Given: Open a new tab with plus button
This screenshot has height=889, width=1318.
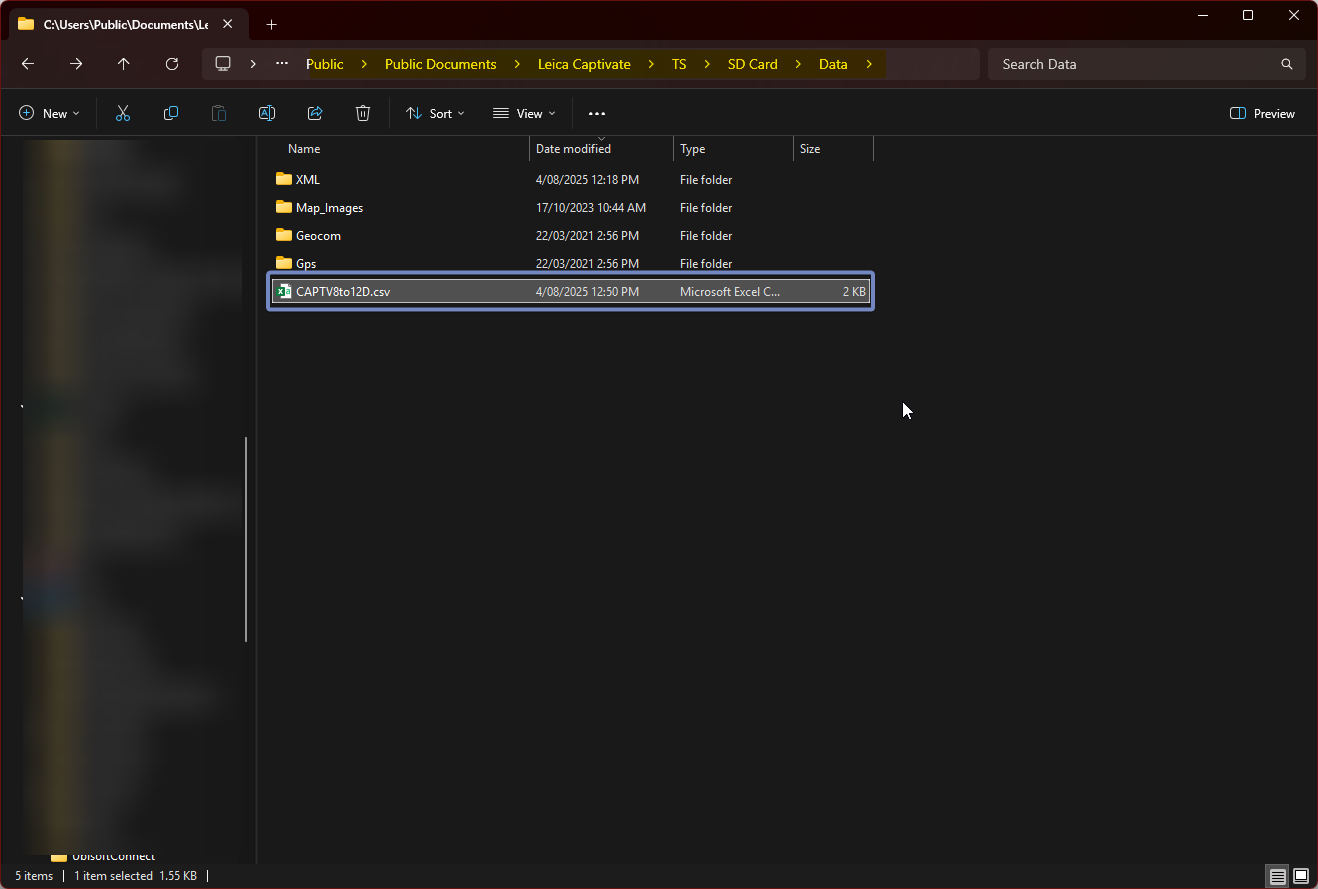Looking at the screenshot, I should 271,24.
